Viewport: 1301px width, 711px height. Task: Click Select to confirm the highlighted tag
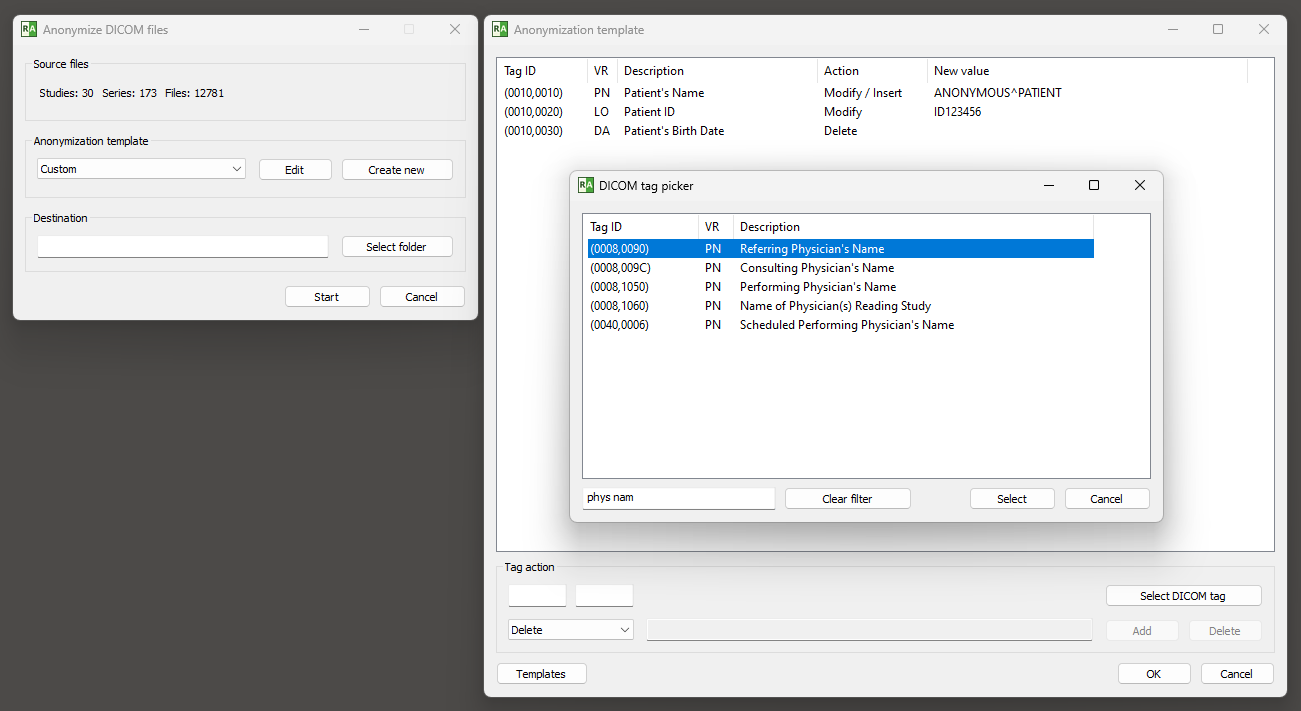pos(1012,498)
